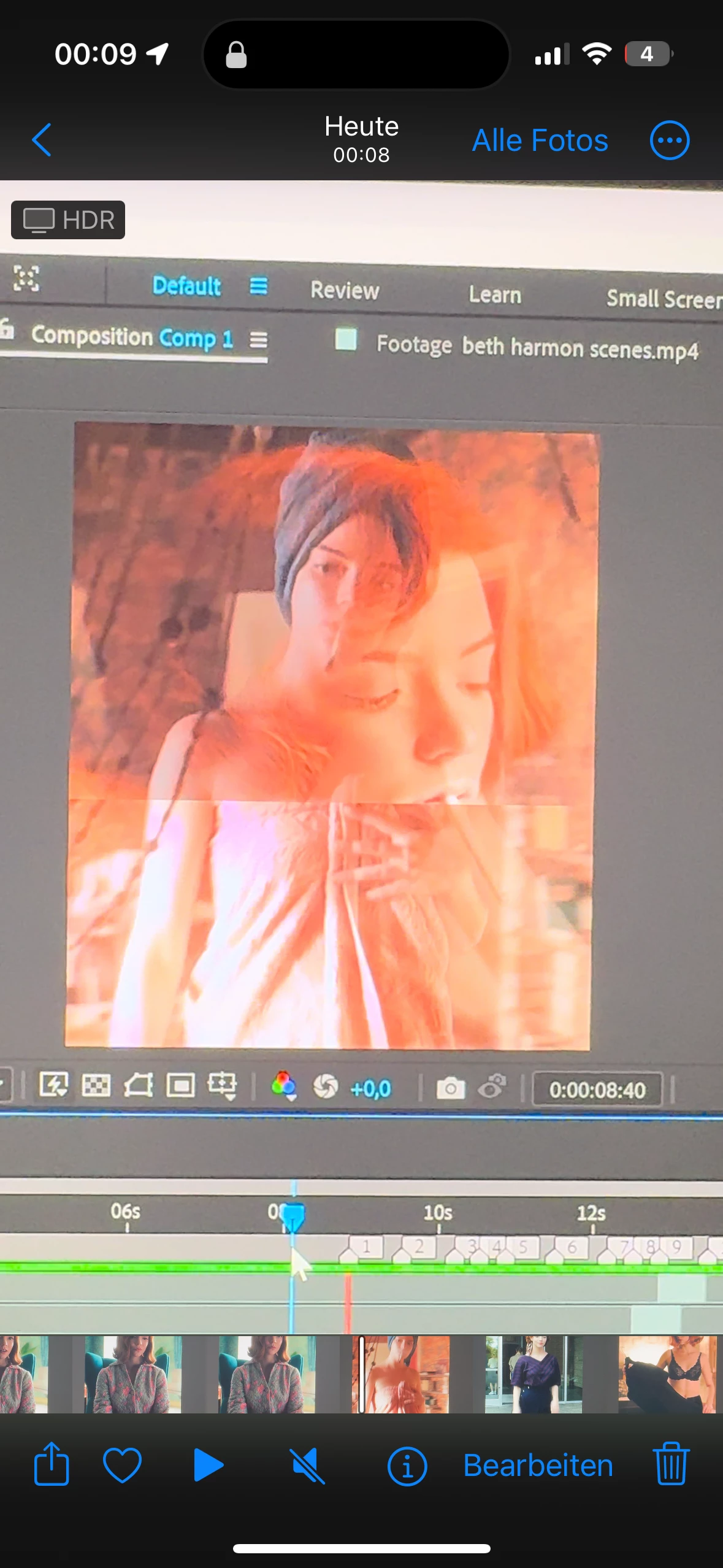Click the 12s mark on time ruler
Screen dimensions: 723x1568
point(591,1214)
